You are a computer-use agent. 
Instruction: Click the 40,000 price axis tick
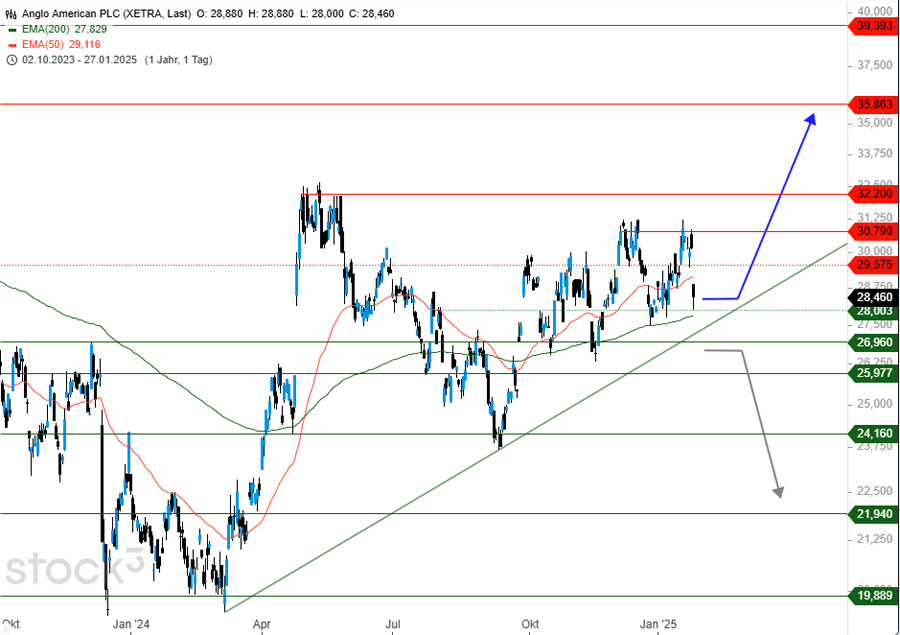click(875, 11)
